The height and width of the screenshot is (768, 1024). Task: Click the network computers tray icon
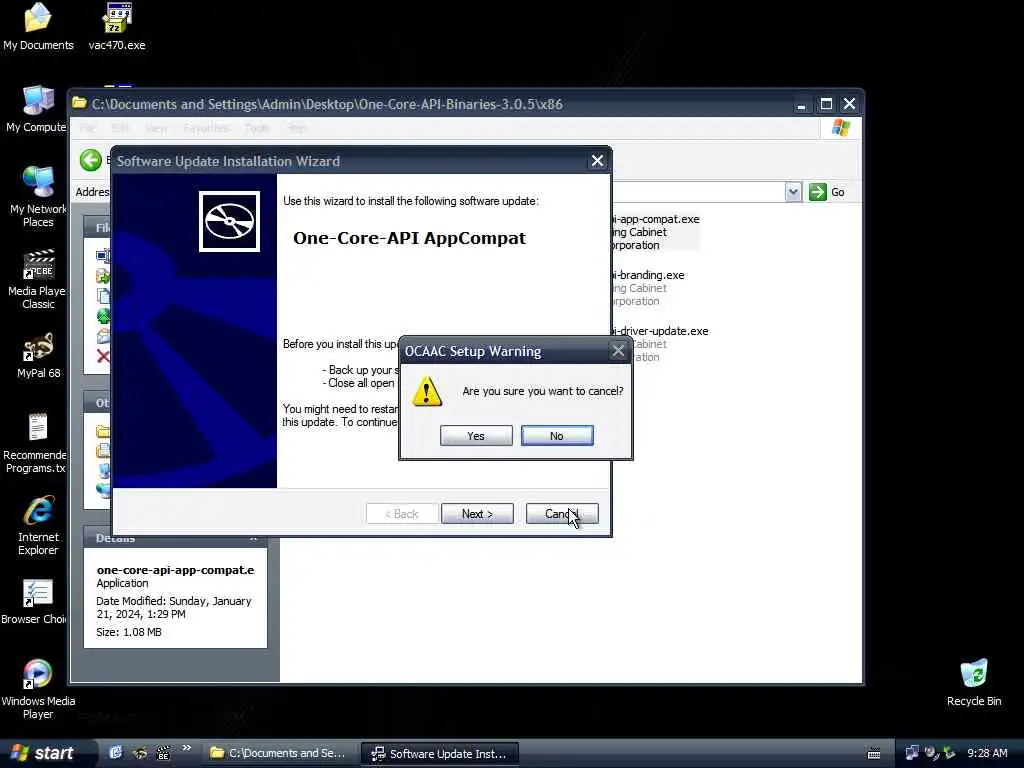coord(912,753)
